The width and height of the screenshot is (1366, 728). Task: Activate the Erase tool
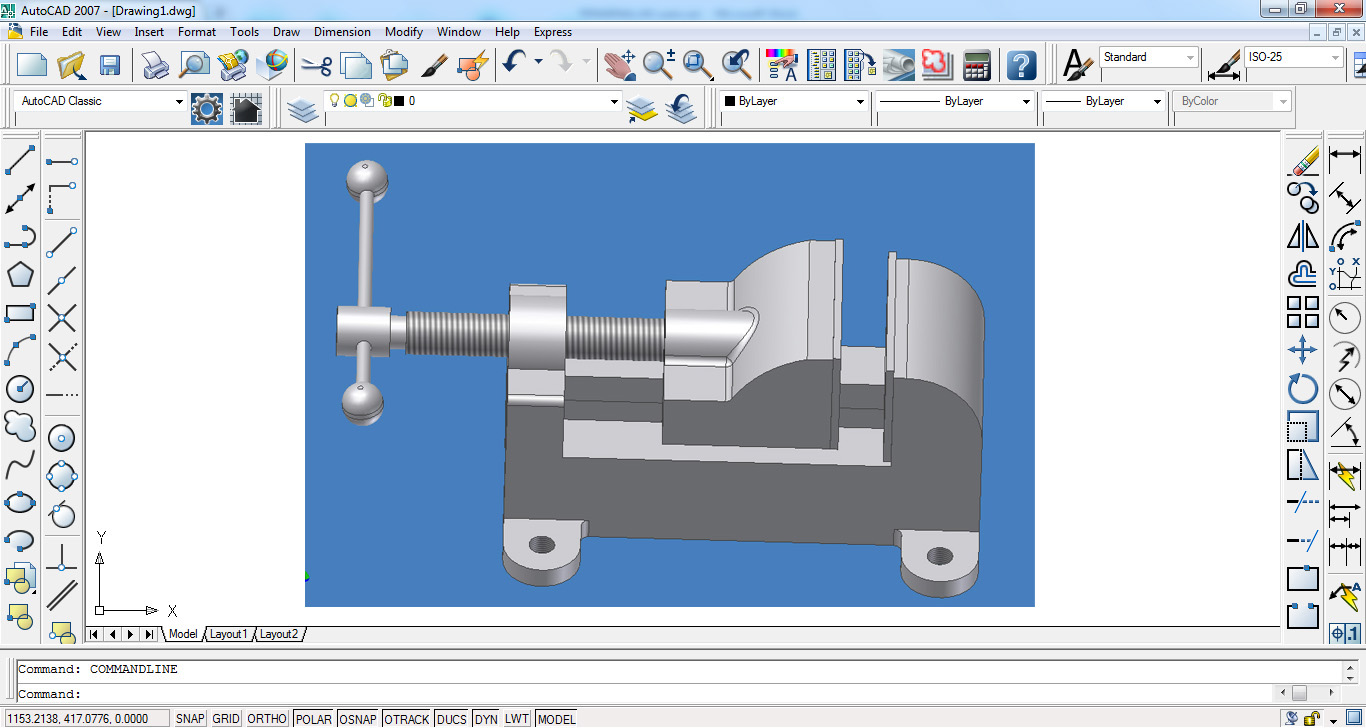point(1302,159)
